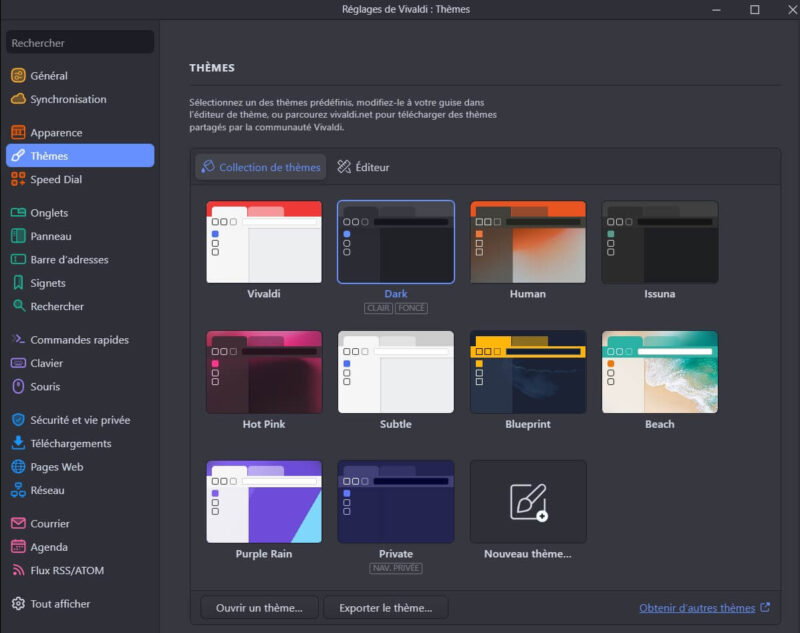Create a Nouveau thème
The height and width of the screenshot is (633, 800).
(528, 501)
